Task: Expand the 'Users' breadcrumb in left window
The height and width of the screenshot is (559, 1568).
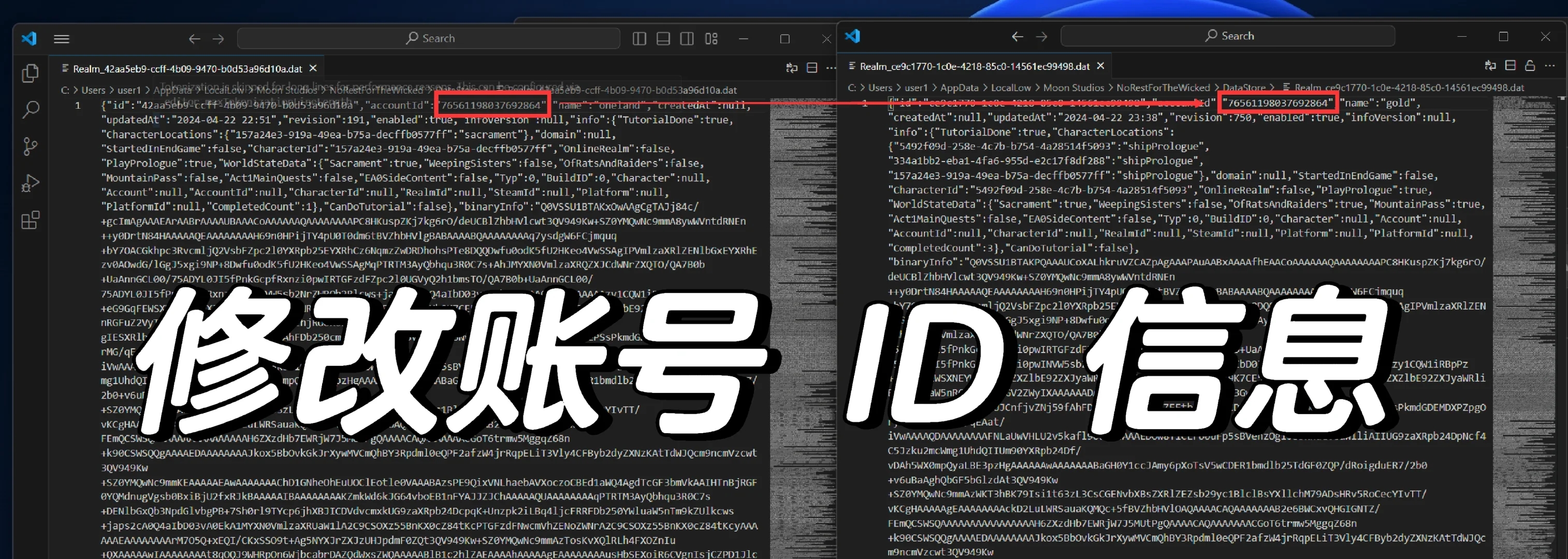Action: (93, 90)
